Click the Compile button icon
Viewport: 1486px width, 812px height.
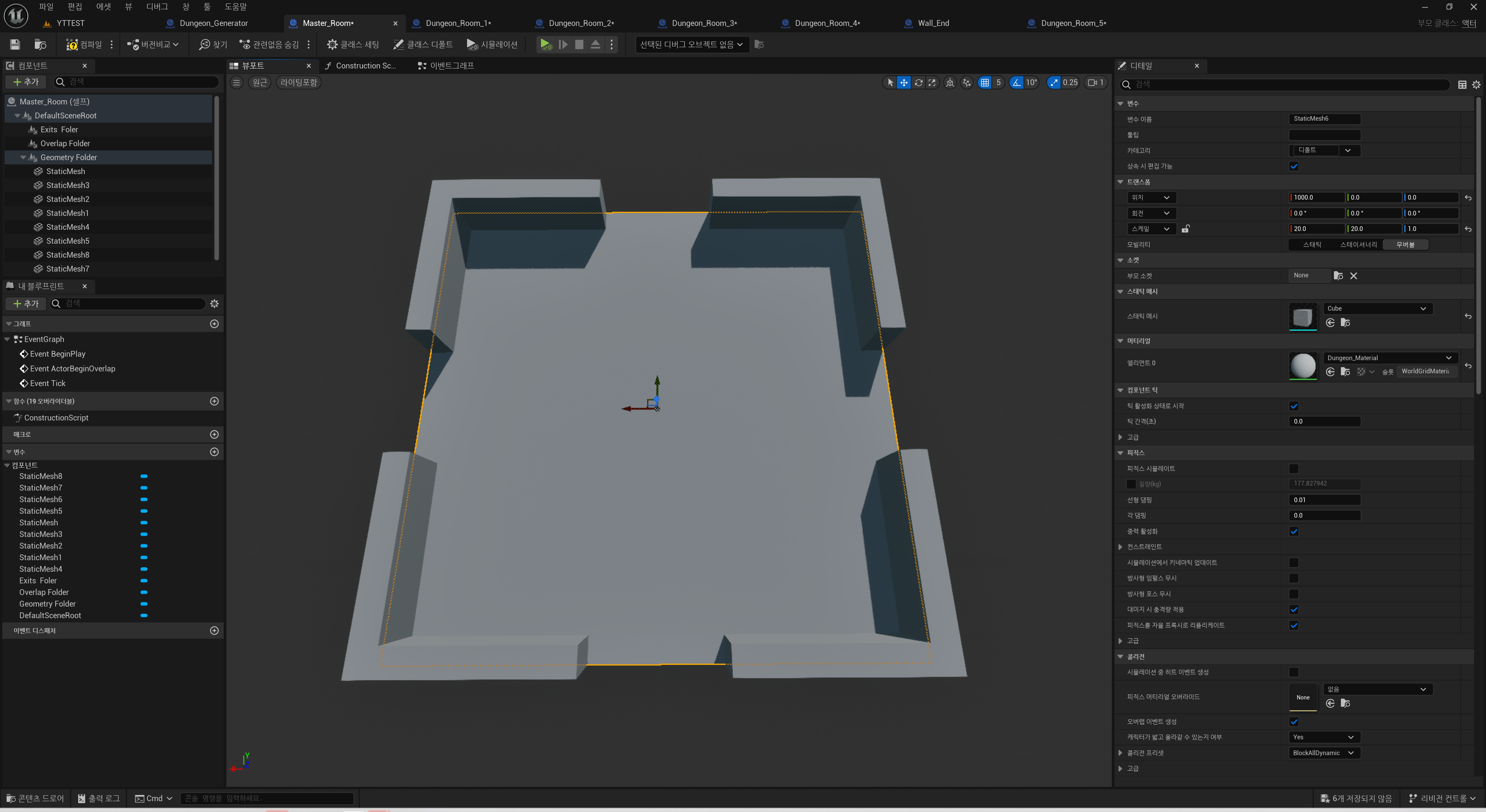(x=72, y=44)
